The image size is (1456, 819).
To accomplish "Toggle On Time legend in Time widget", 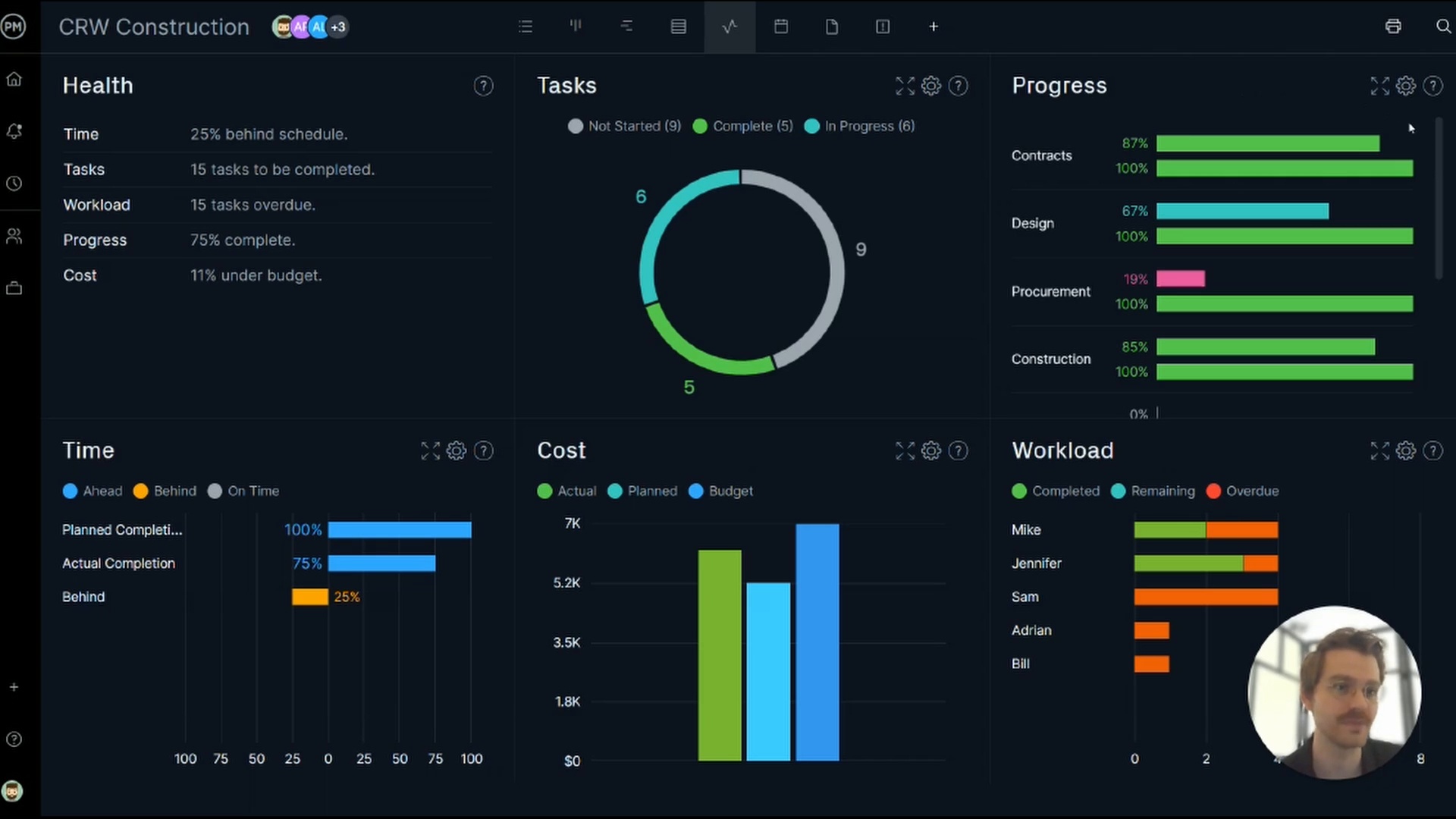I will (x=243, y=491).
